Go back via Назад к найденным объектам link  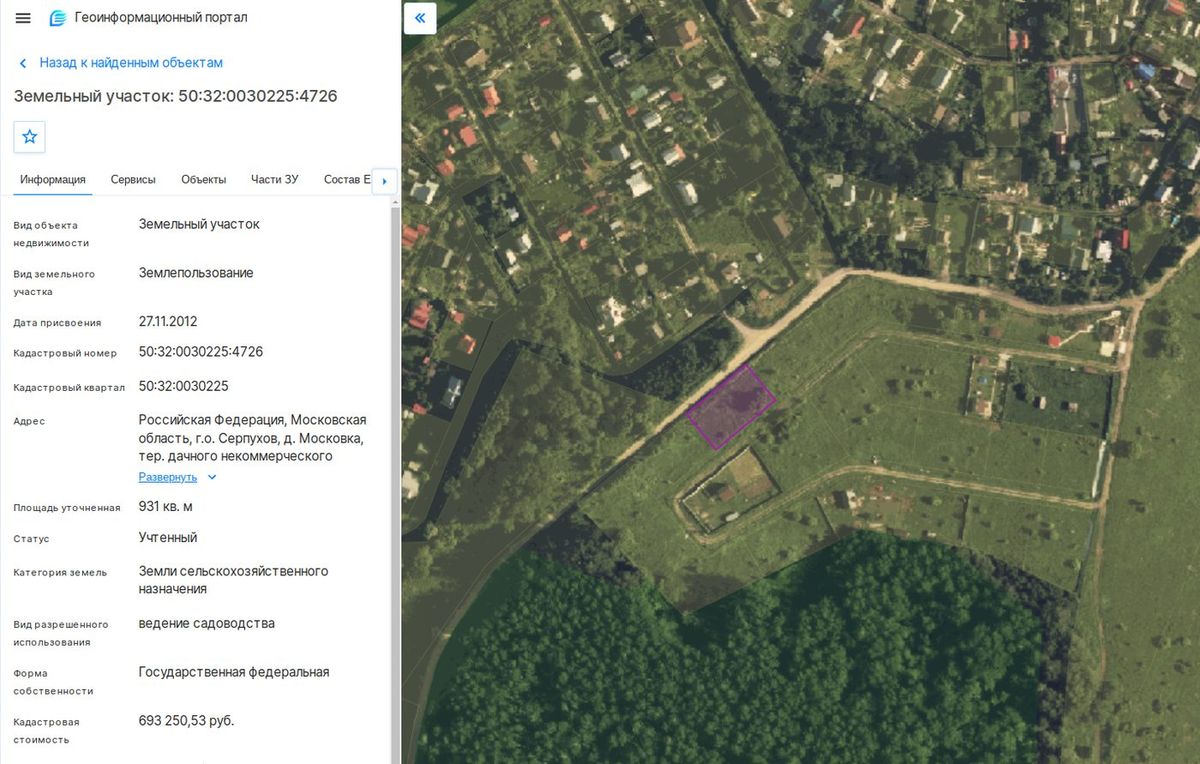[131, 63]
